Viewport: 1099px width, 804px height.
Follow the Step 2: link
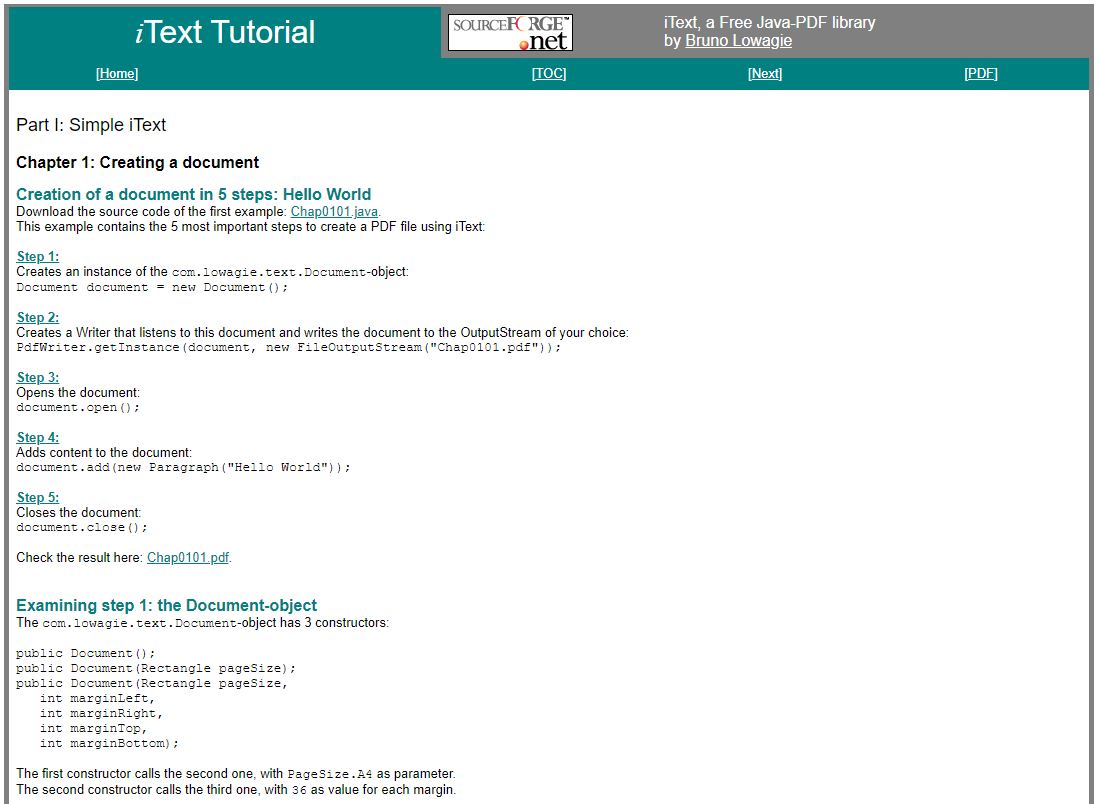(x=38, y=318)
